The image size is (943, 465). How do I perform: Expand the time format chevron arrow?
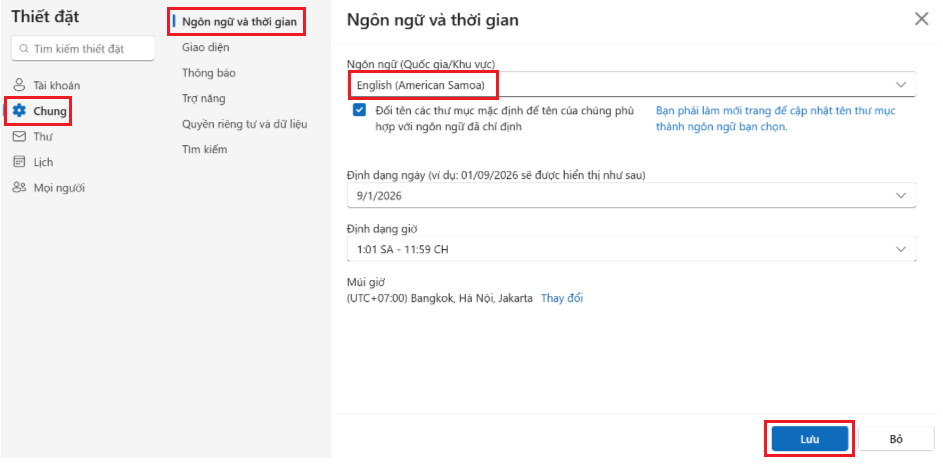[900, 248]
